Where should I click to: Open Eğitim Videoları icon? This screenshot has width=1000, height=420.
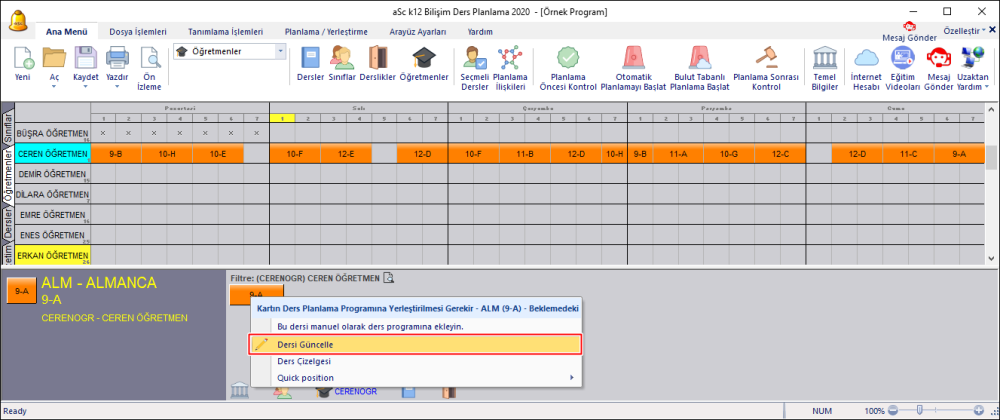pyautogui.click(x=902, y=58)
